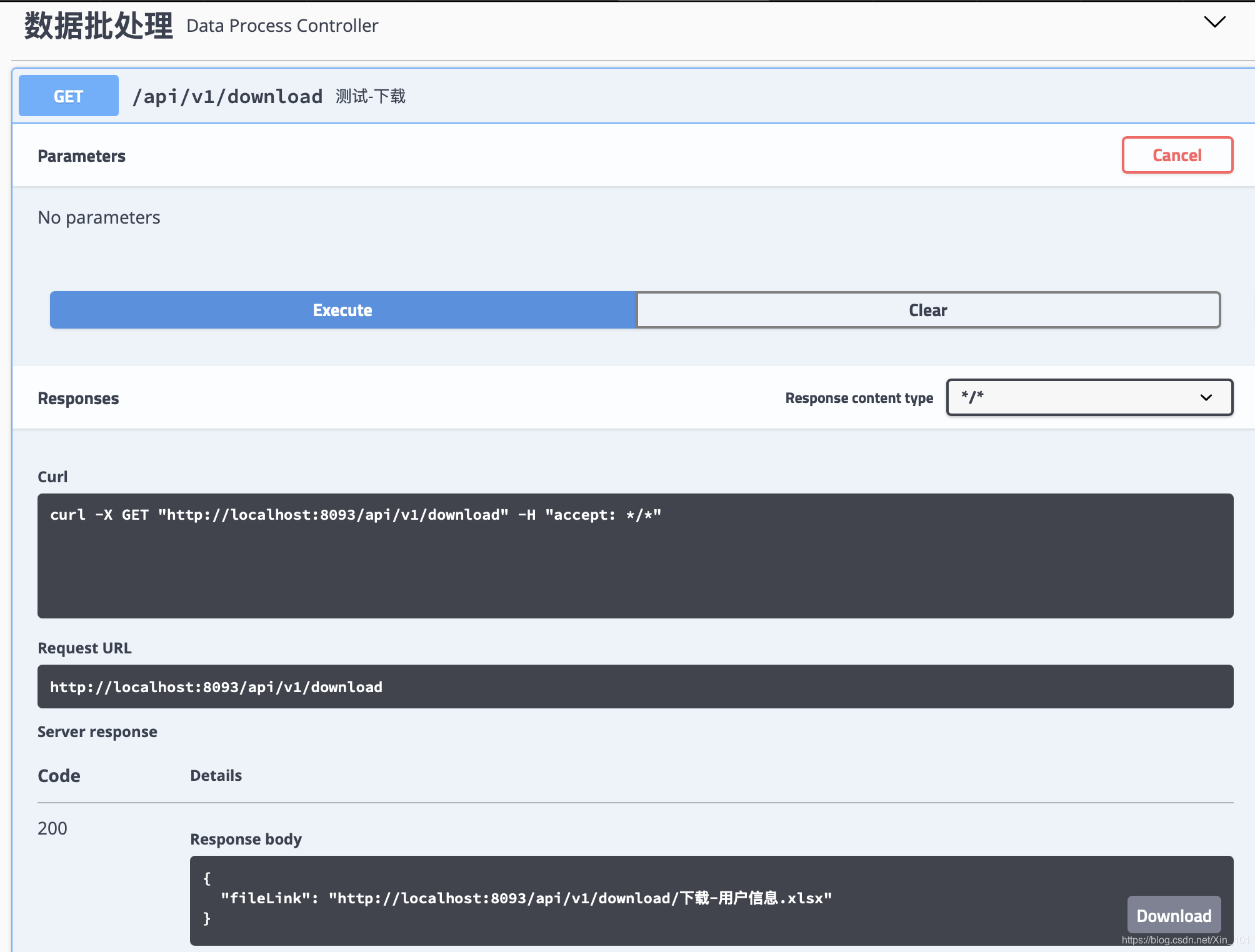Click the fileLink JSON response text
The height and width of the screenshot is (952, 1255).
tap(526, 898)
